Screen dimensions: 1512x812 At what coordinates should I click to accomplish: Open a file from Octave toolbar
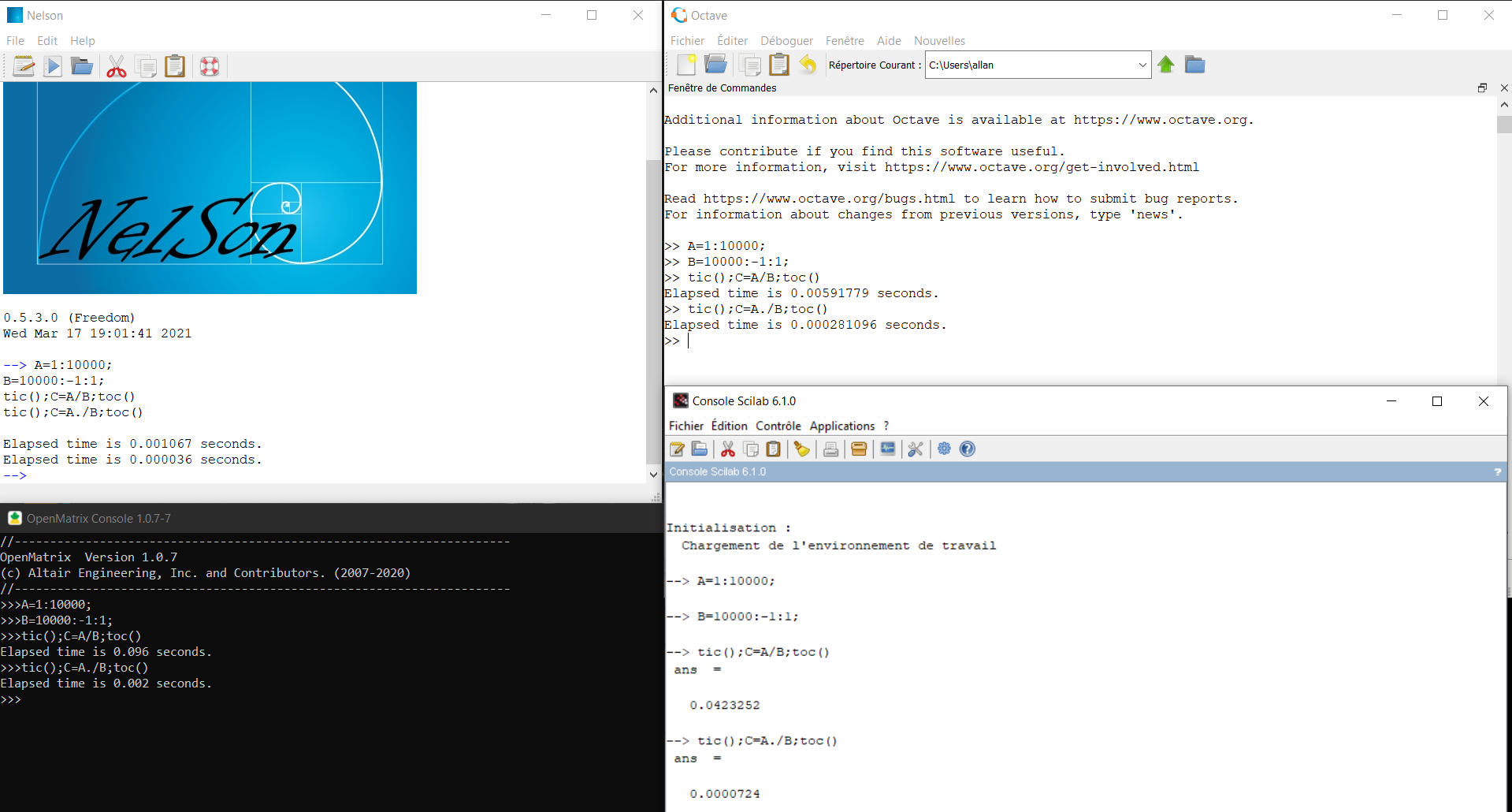715,65
